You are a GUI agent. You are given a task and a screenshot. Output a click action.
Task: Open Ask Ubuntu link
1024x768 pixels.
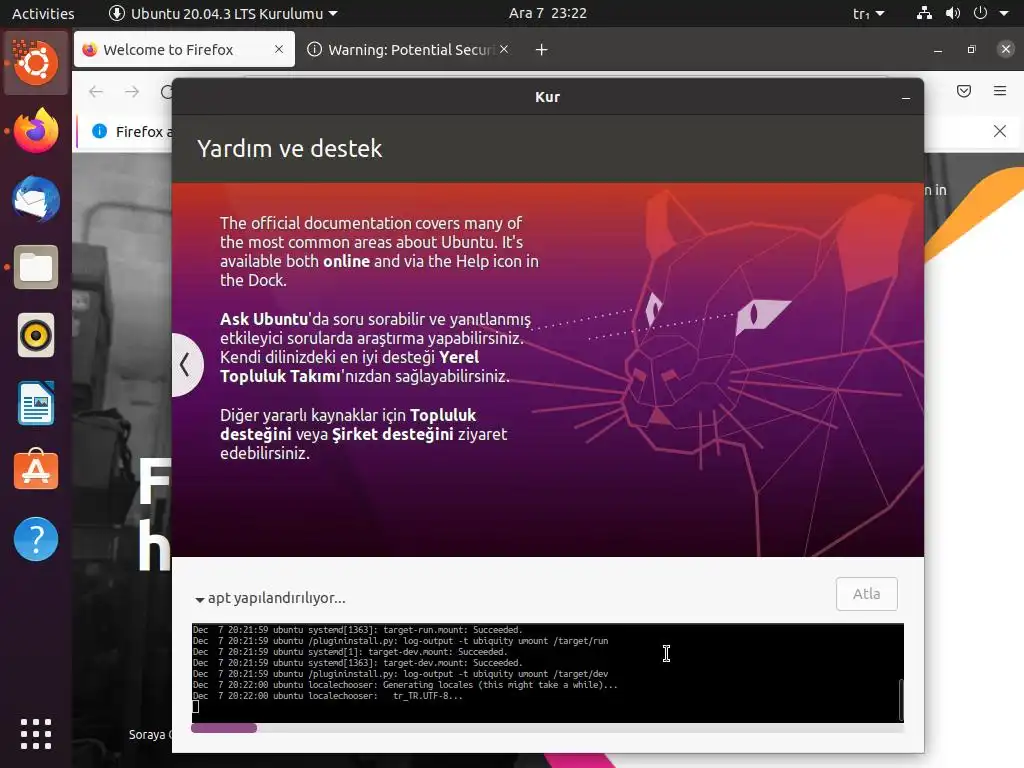point(264,319)
